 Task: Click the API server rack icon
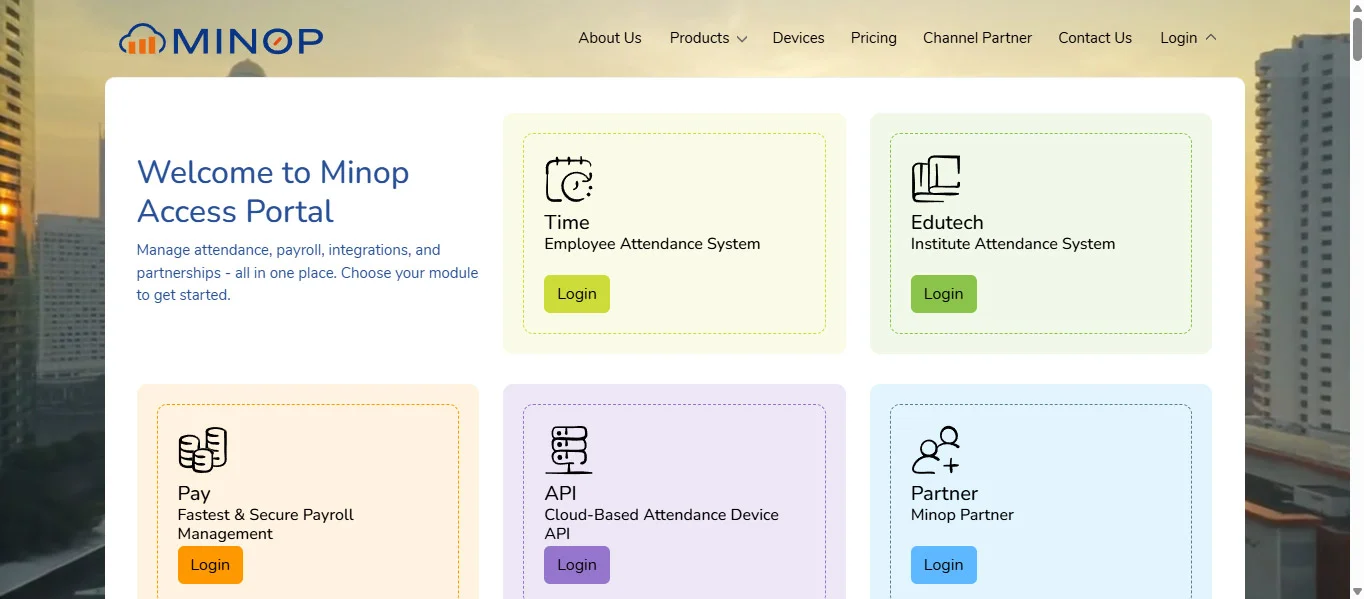(568, 450)
